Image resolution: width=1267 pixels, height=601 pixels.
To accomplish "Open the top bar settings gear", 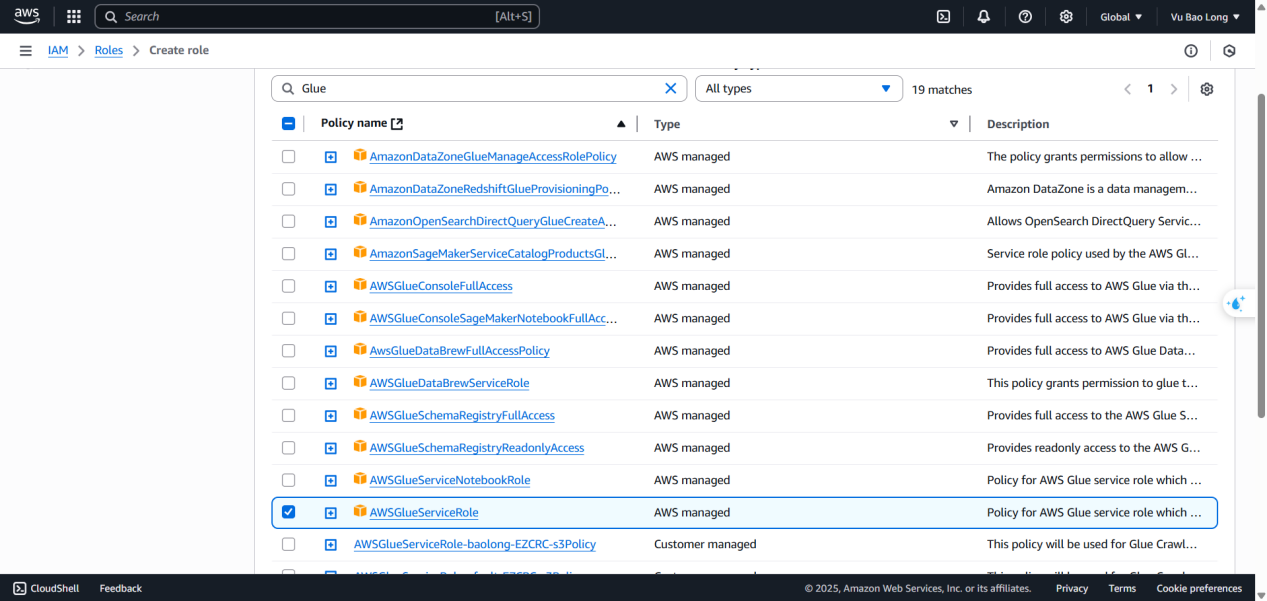I will (1066, 17).
